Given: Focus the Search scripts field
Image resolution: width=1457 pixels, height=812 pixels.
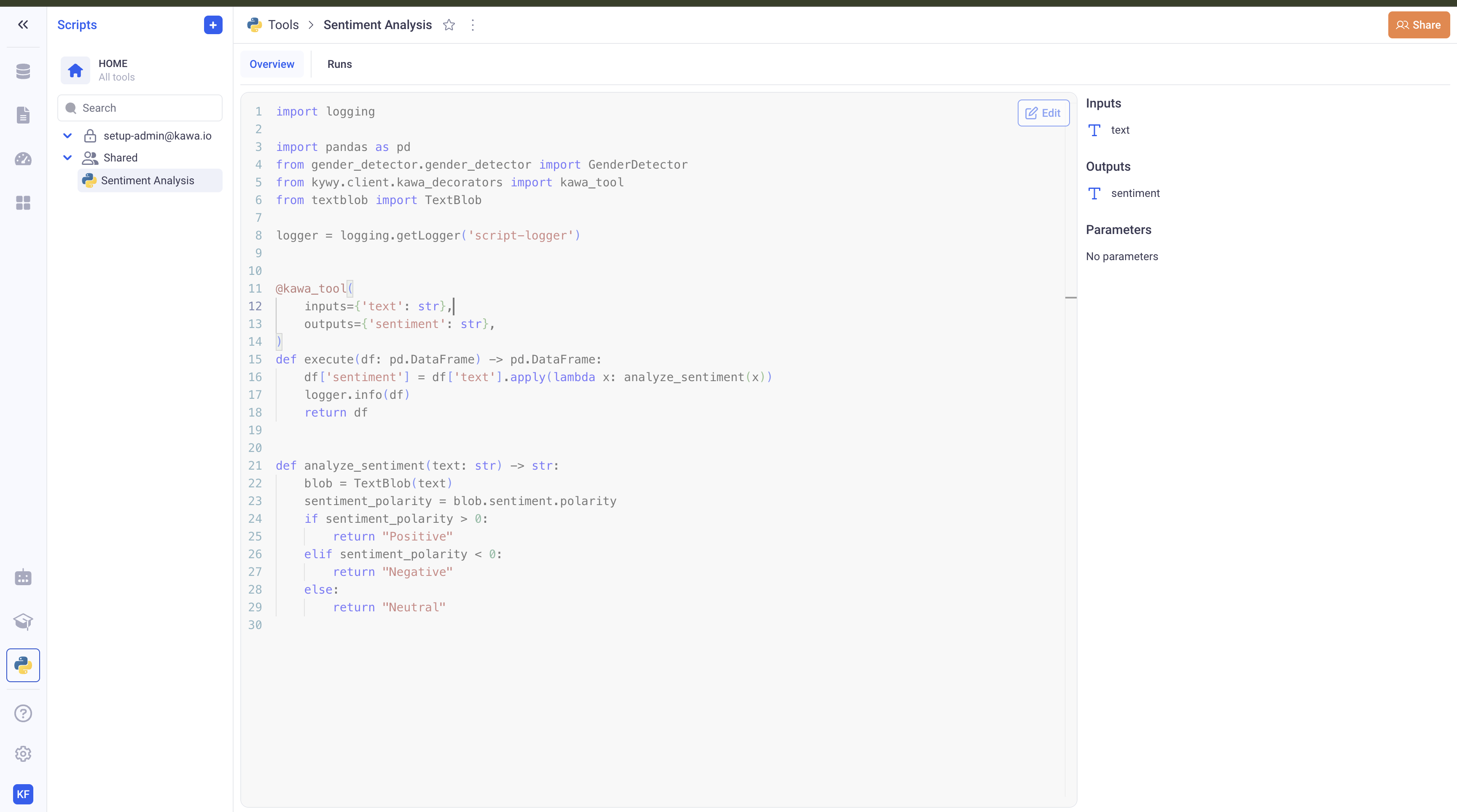Looking at the screenshot, I should point(140,108).
